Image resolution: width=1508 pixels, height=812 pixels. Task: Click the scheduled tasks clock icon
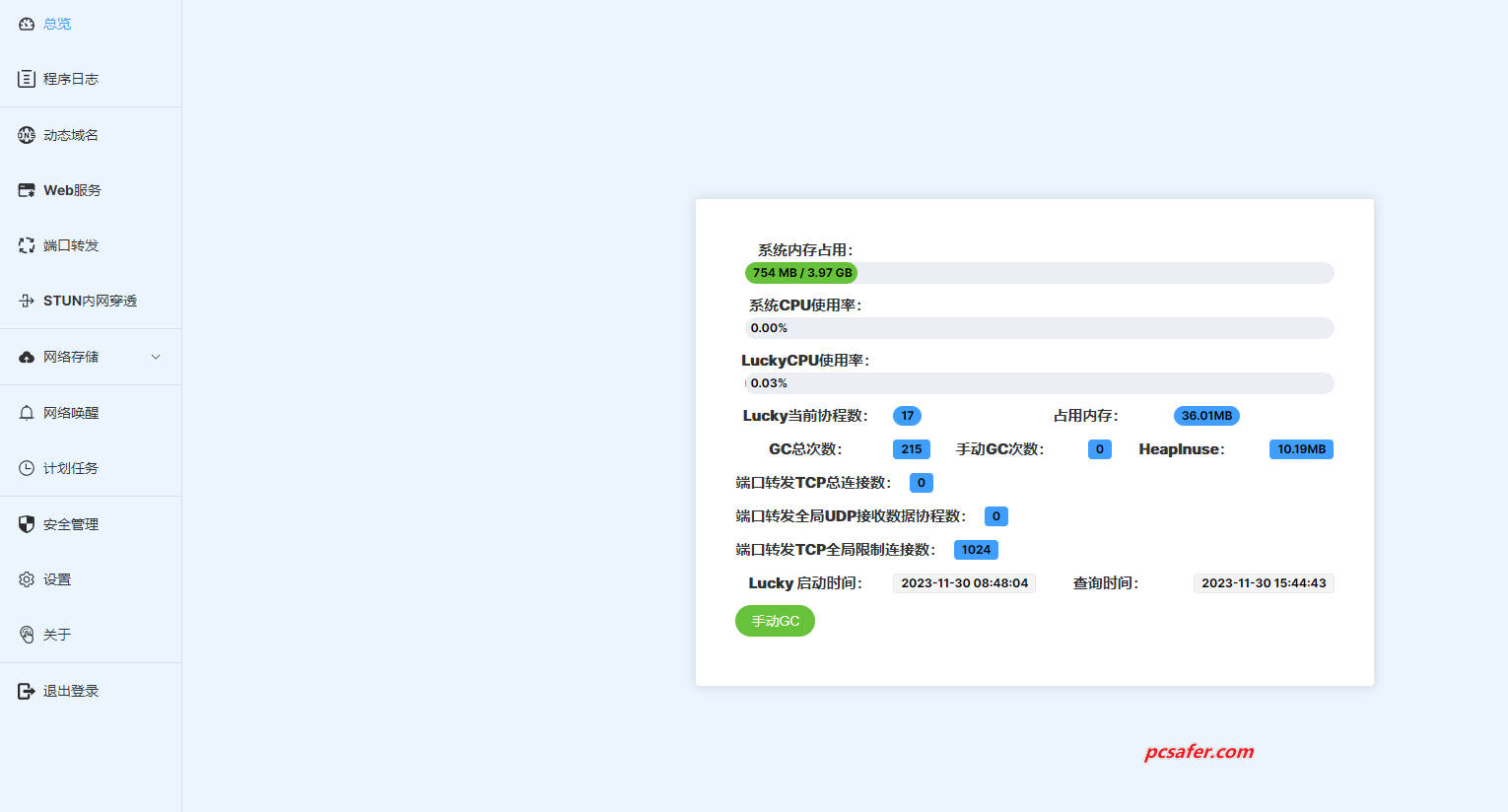[27, 468]
